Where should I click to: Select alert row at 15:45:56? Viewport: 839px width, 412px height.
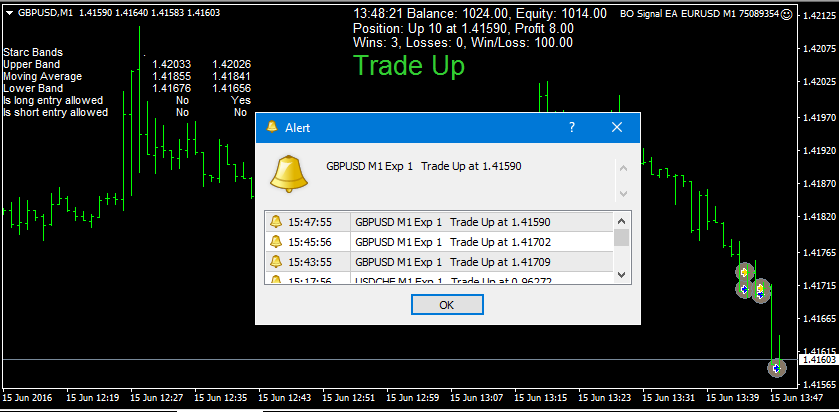439,242
